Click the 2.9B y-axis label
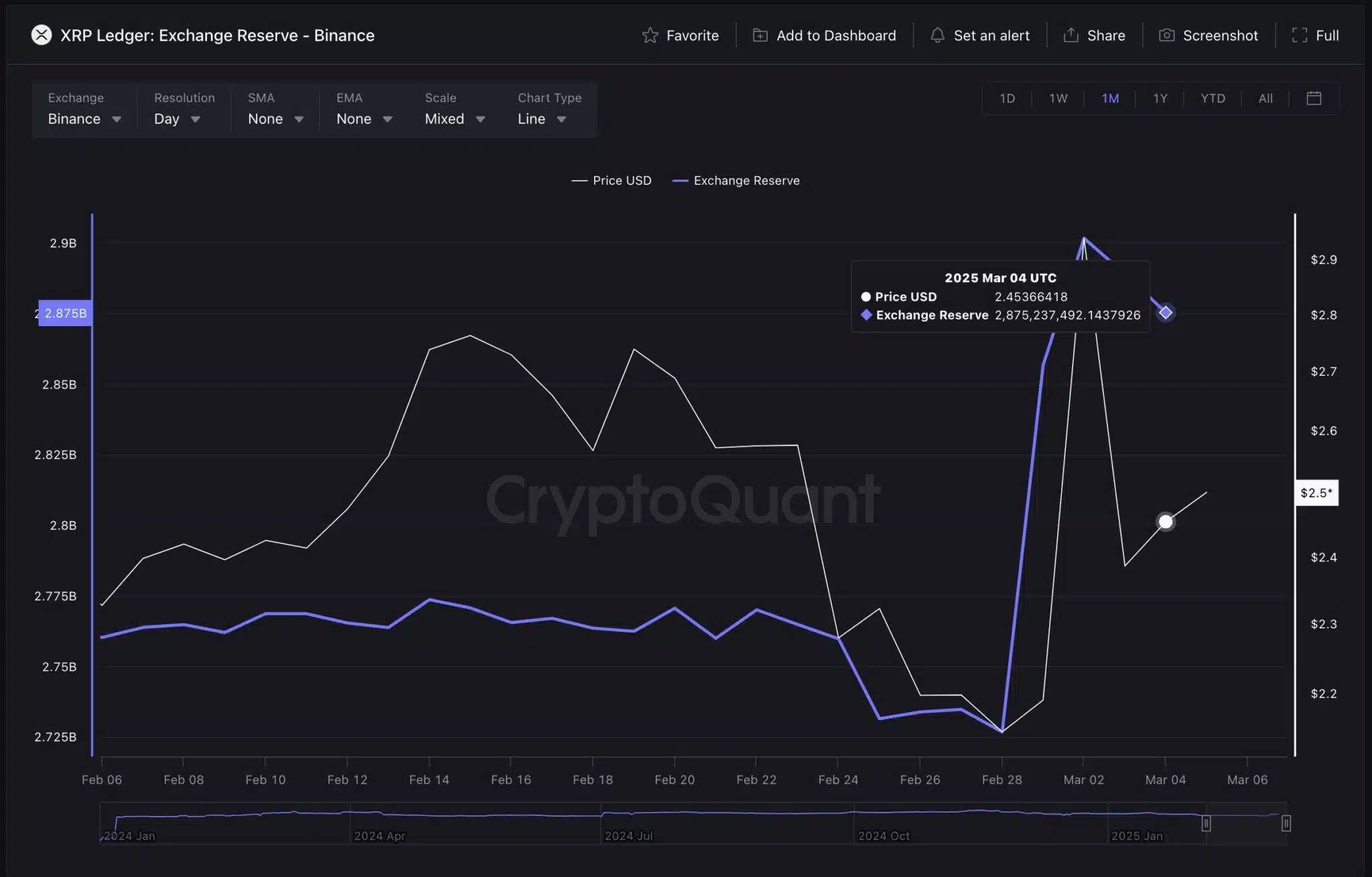 coord(63,243)
